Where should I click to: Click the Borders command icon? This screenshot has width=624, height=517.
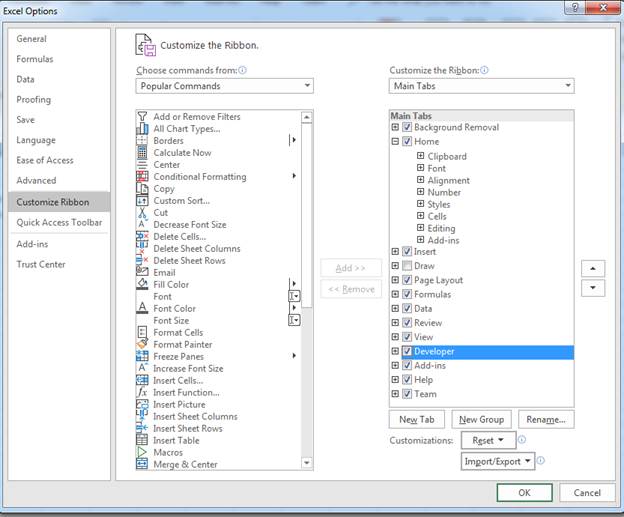point(142,140)
